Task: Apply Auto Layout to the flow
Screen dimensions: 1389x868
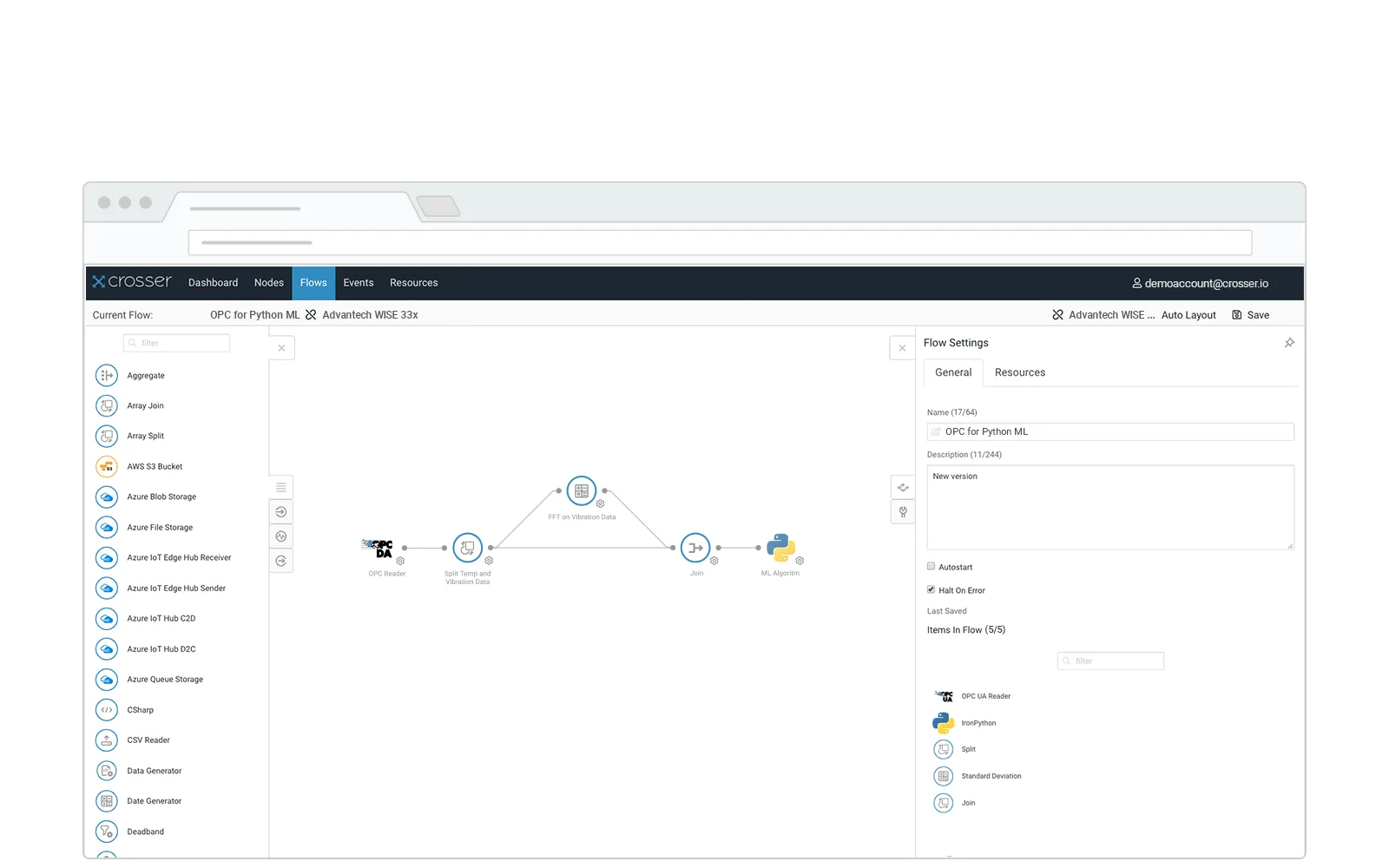Action: pyautogui.click(x=1188, y=315)
